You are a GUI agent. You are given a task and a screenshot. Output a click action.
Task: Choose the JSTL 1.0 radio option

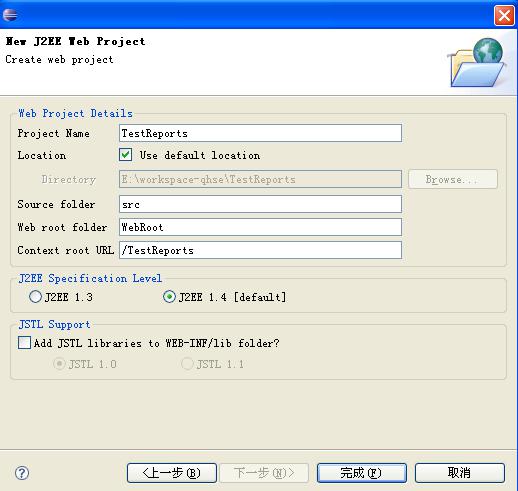coord(59,364)
